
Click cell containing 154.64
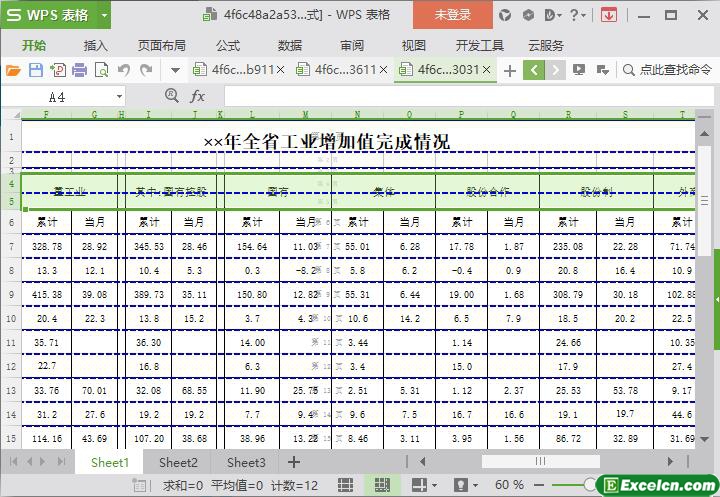(252, 247)
